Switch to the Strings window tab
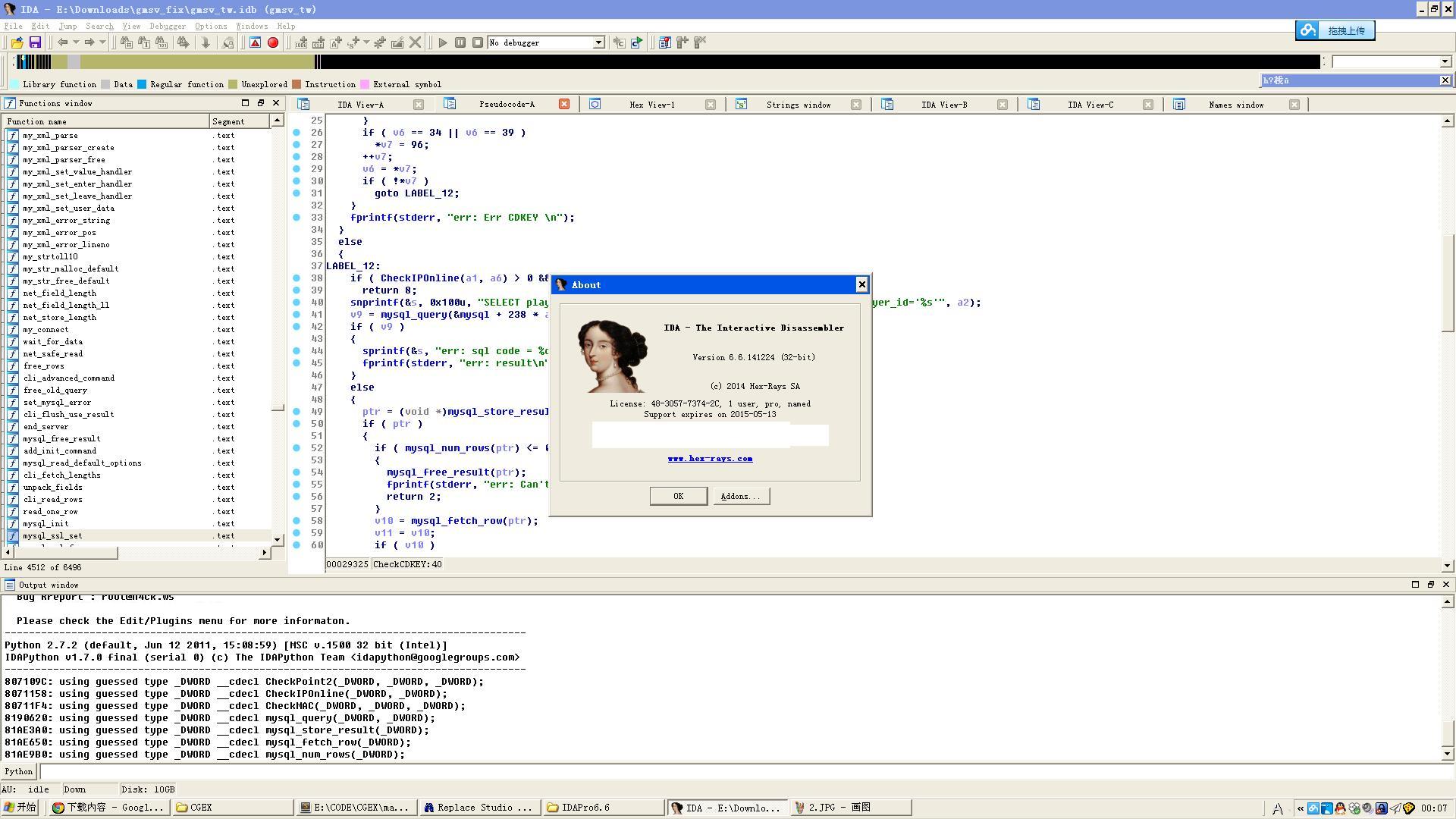This screenshot has width=1456, height=819. [x=798, y=105]
